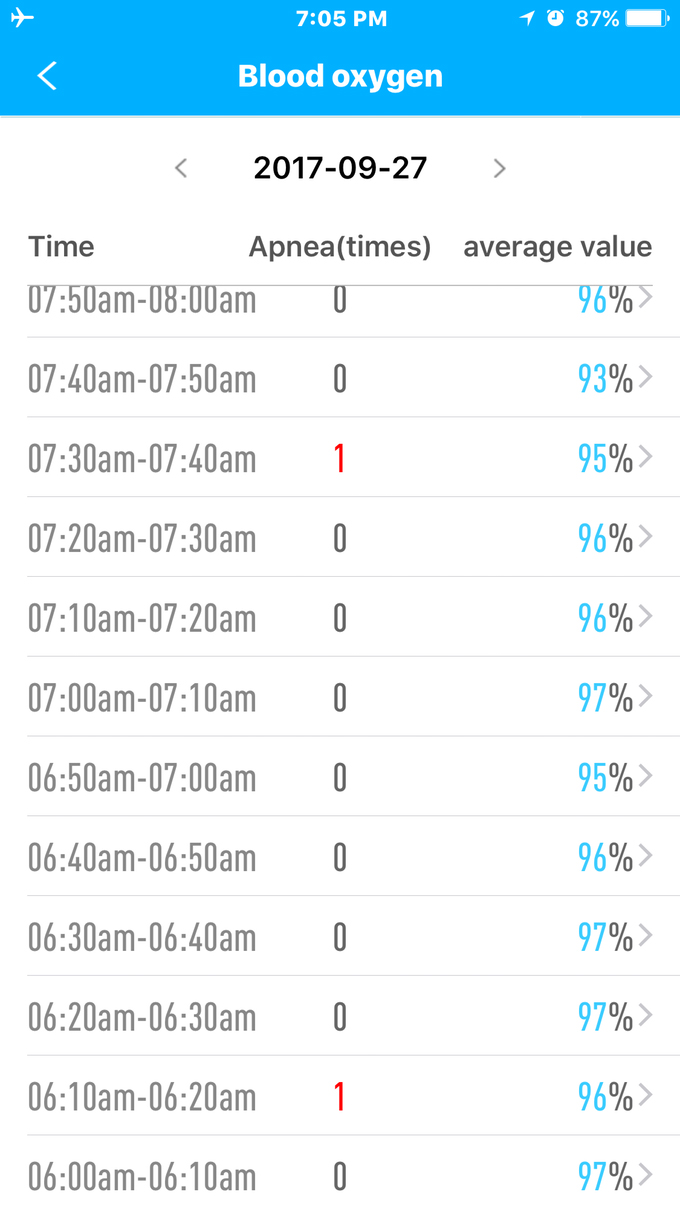
Task: Select the 2017-09-27 date label
Action: 340,168
